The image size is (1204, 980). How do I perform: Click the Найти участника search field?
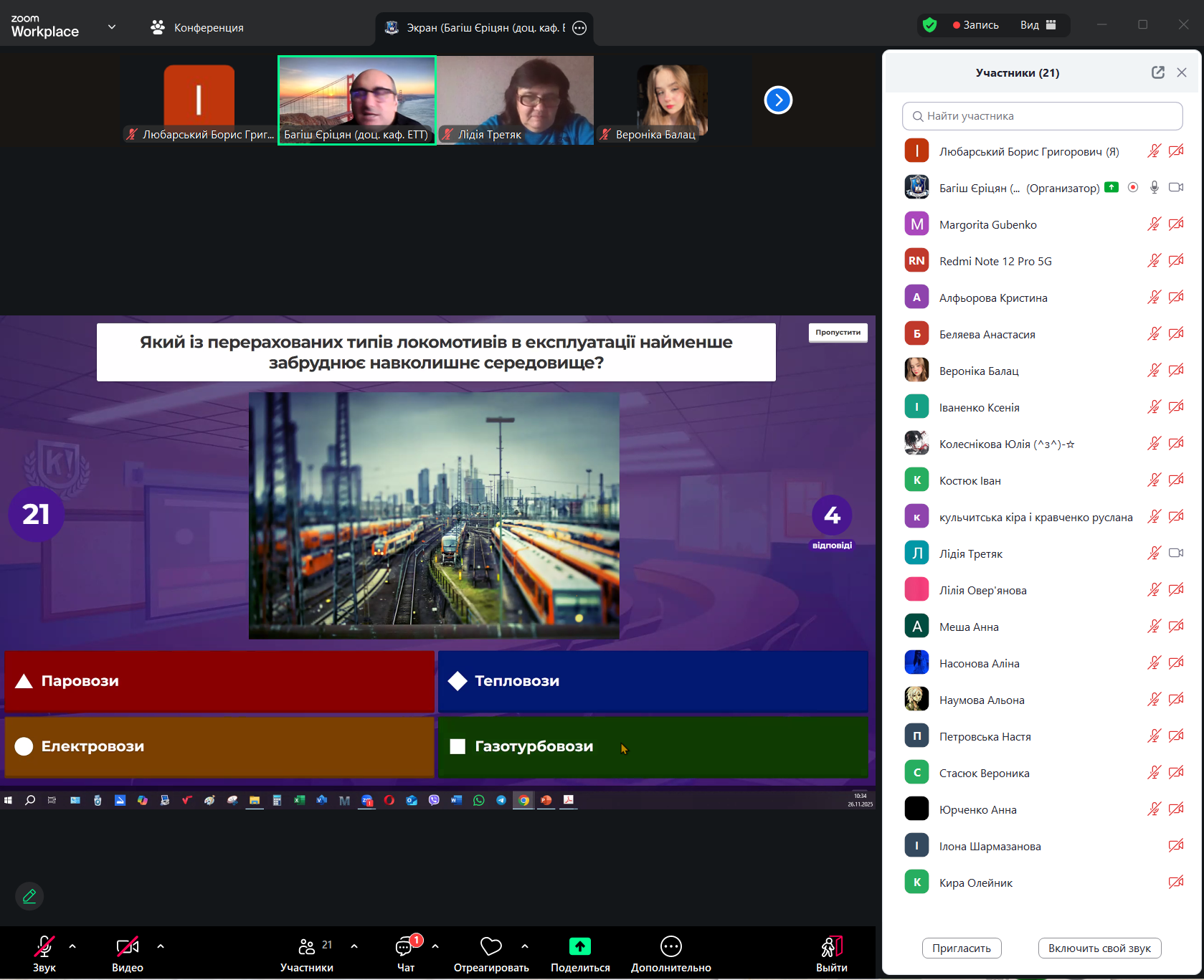[x=1042, y=116]
